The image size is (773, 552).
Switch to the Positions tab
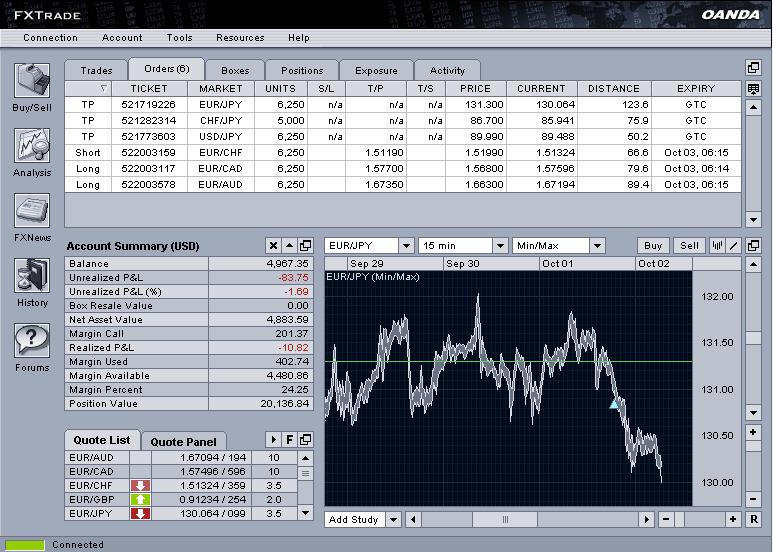coord(302,70)
